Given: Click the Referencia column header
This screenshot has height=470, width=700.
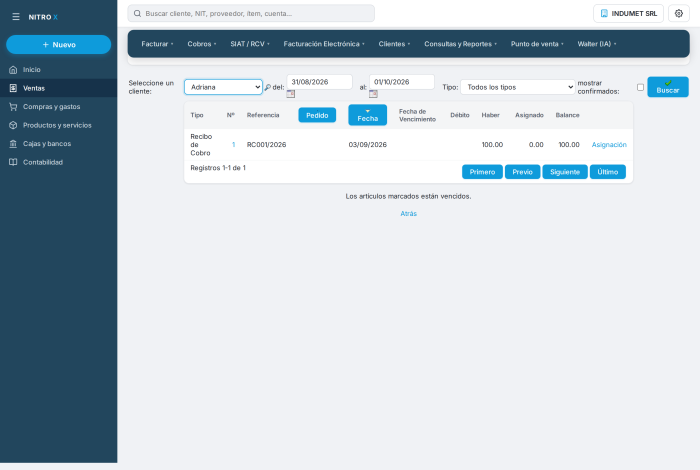Looking at the screenshot, I should pyautogui.click(x=263, y=115).
